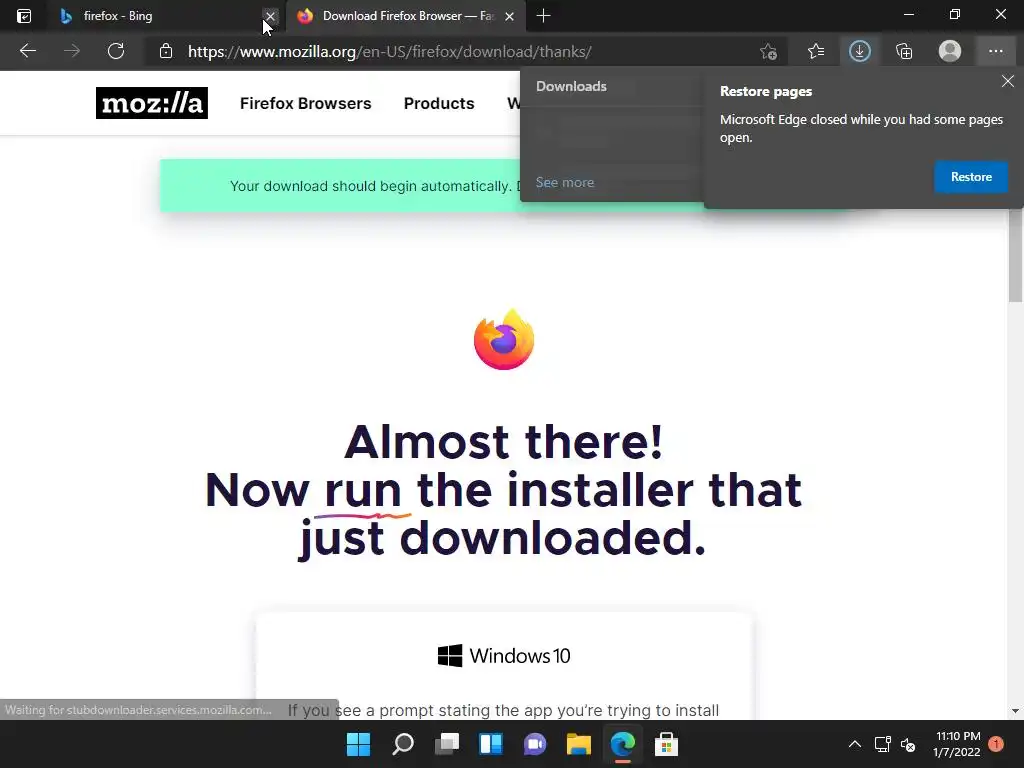Refresh the current page
This screenshot has width=1024, height=768.
[x=116, y=51]
